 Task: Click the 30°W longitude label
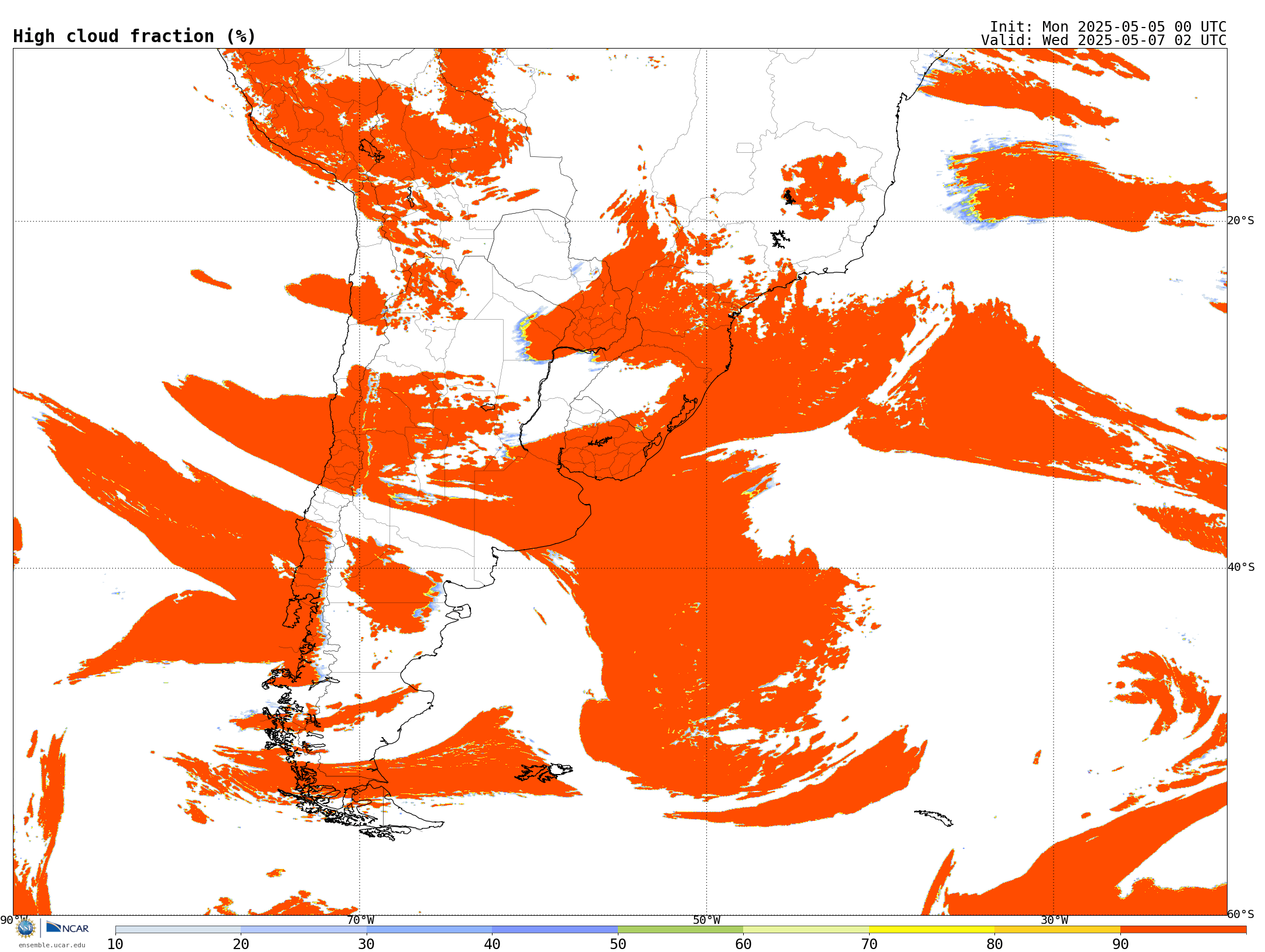(1054, 920)
